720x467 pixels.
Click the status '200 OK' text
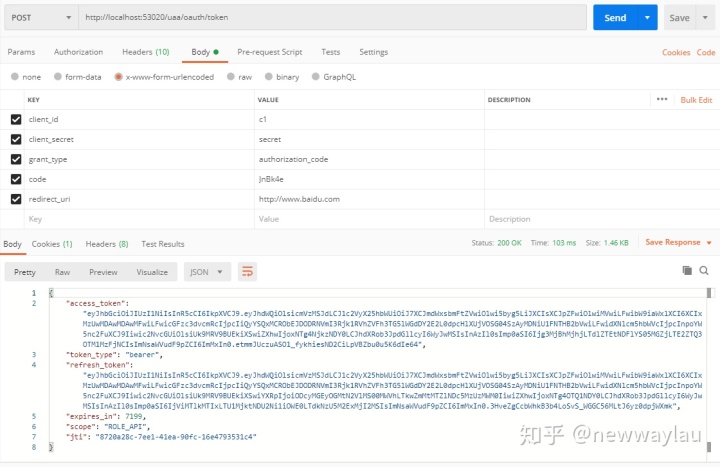[x=509, y=243]
